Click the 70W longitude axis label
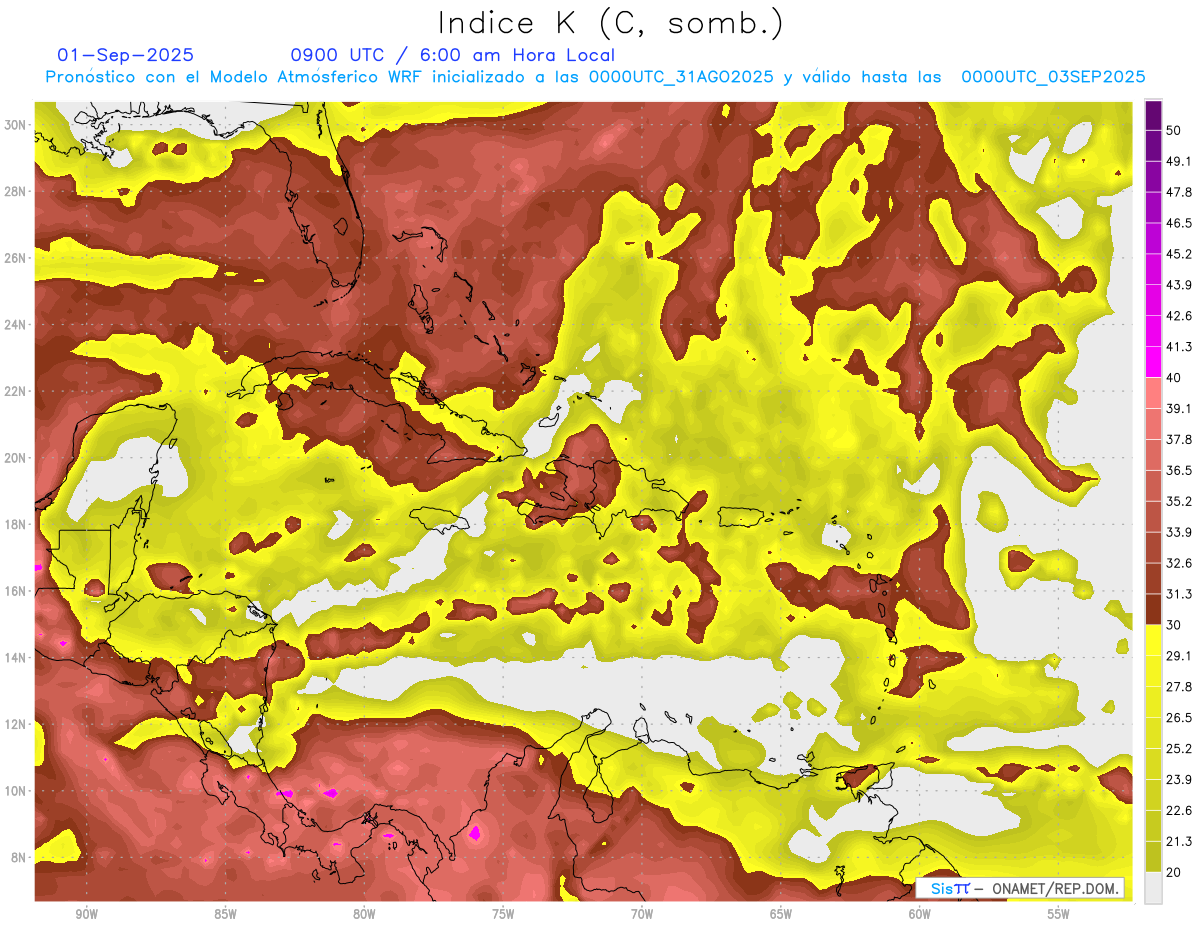The image size is (1200, 927). (x=642, y=914)
